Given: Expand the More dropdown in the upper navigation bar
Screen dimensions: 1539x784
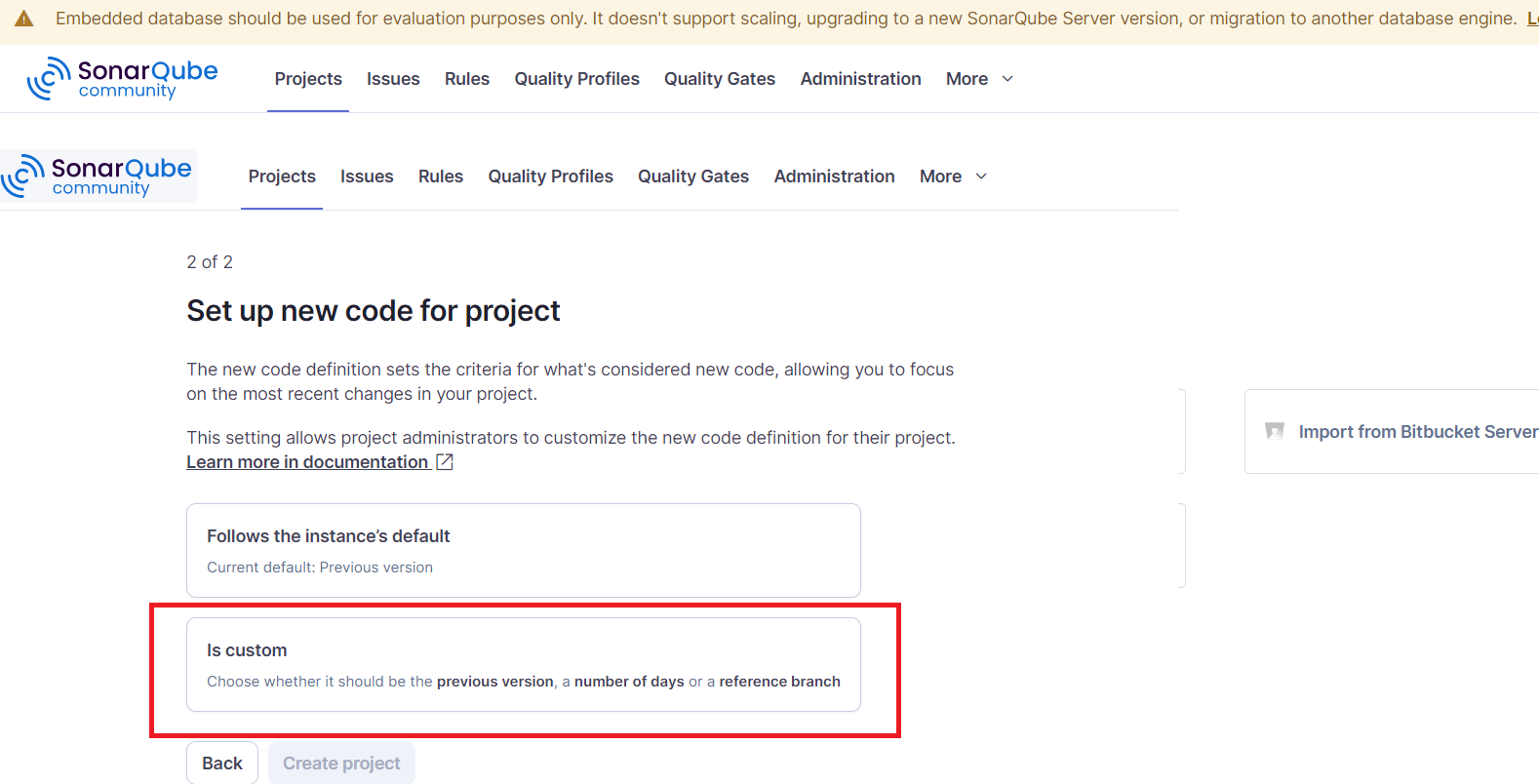Looking at the screenshot, I should click(979, 79).
